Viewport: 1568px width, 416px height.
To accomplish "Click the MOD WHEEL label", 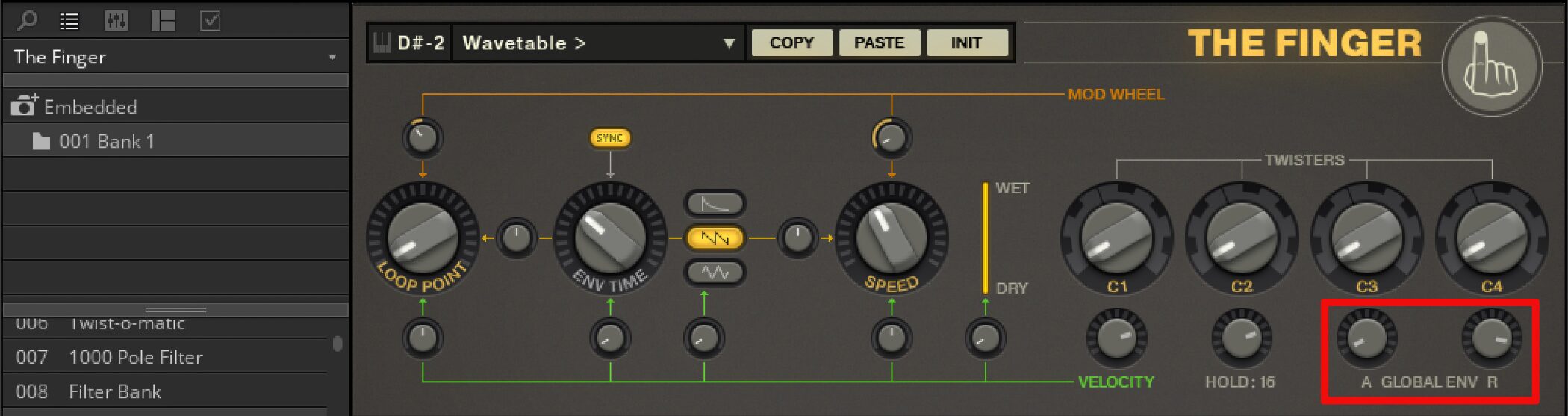I will tap(1116, 94).
